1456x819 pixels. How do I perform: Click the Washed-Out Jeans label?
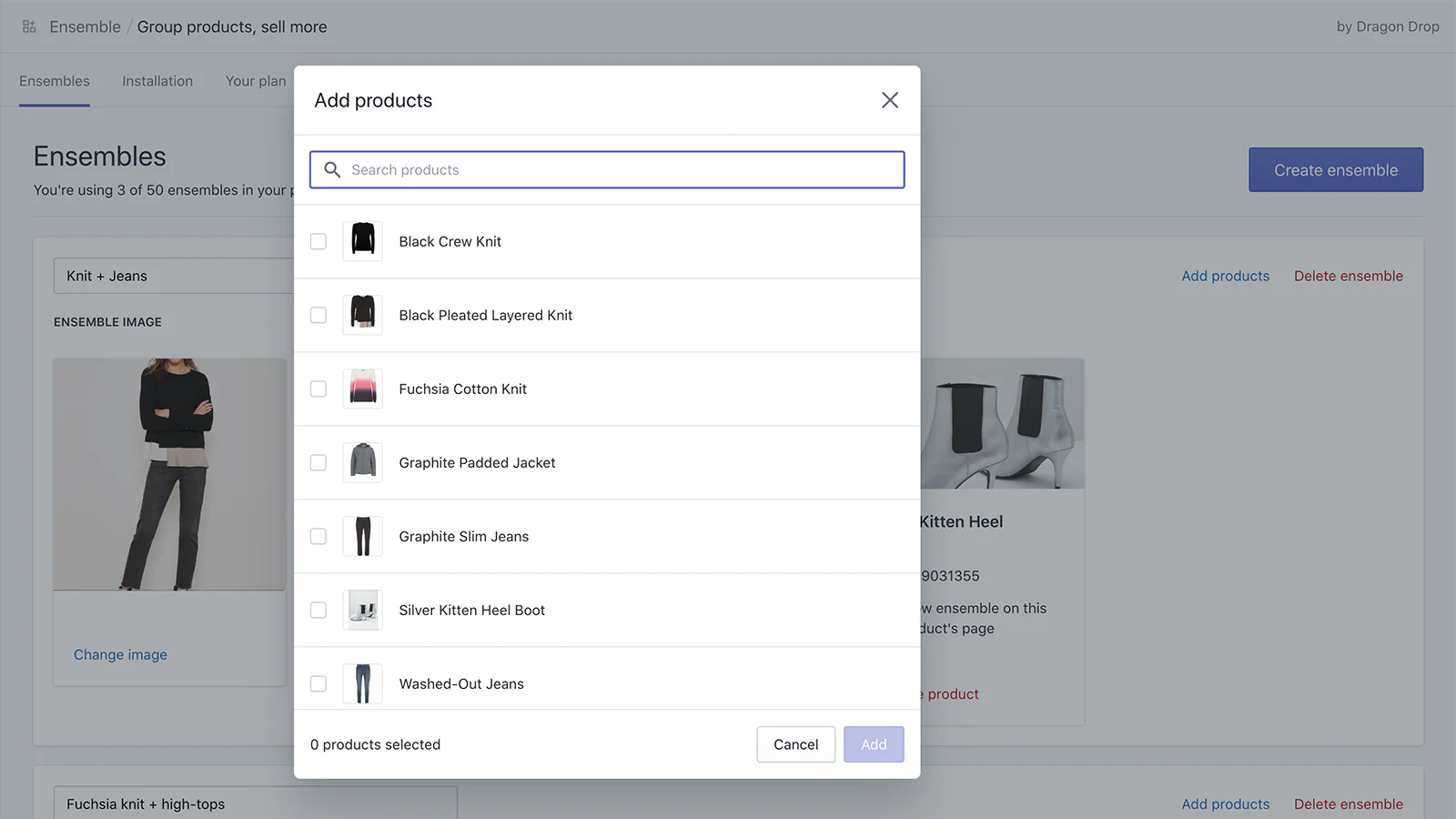(x=461, y=683)
